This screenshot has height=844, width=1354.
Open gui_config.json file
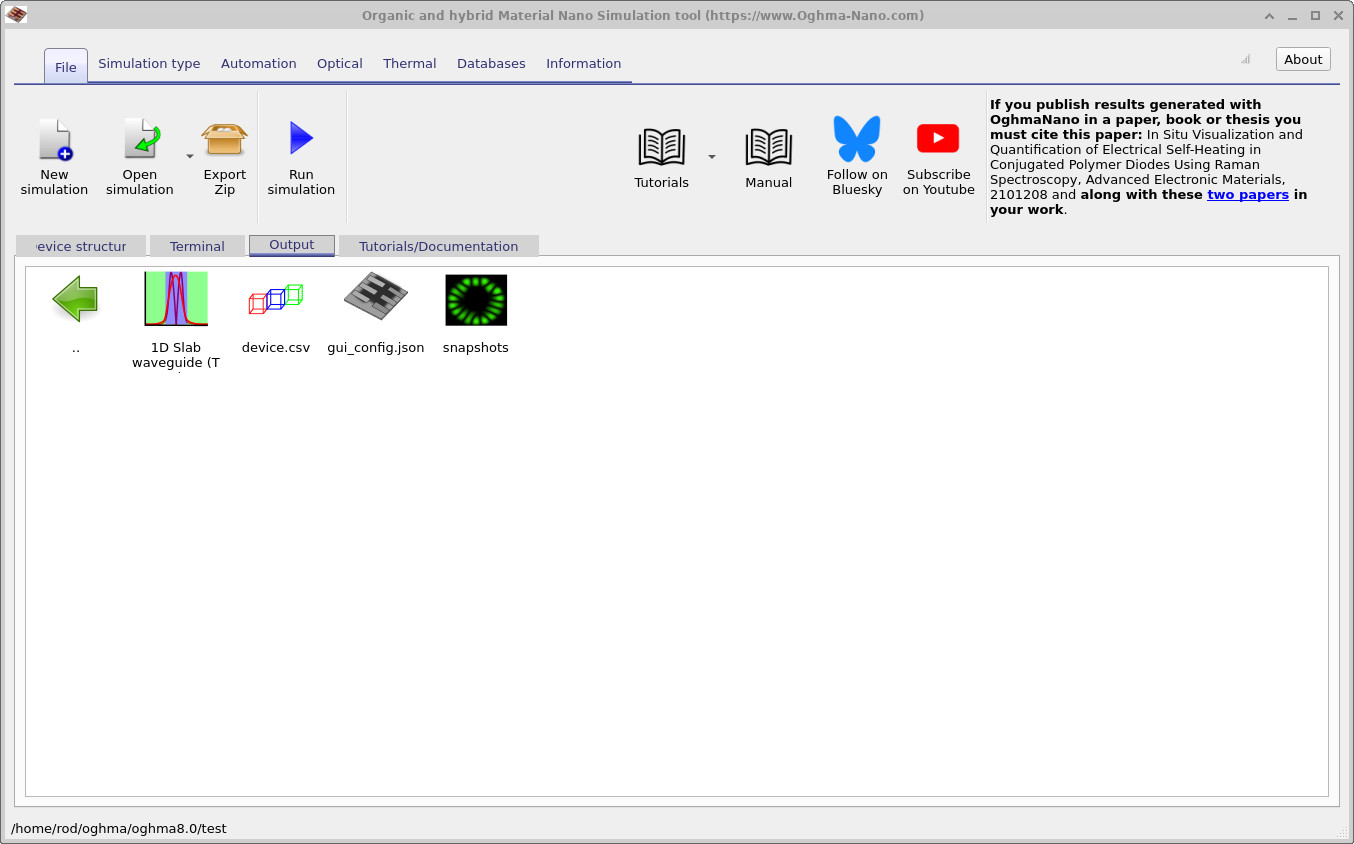pos(376,300)
